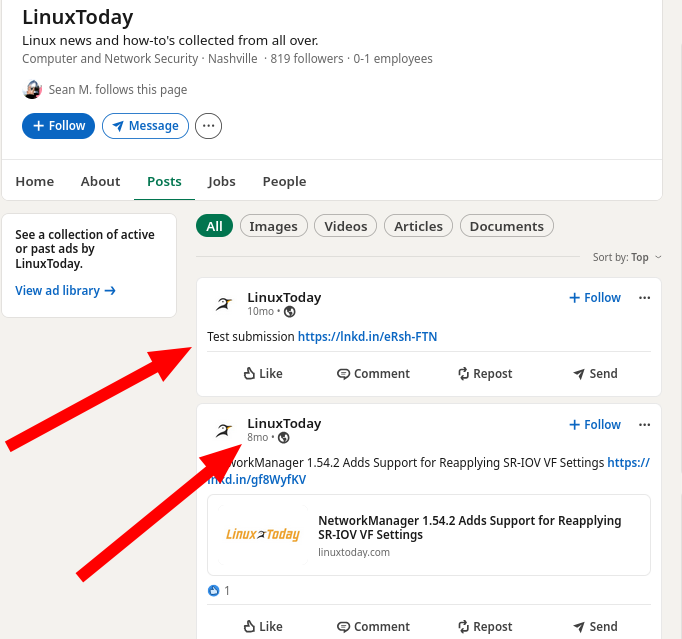Click 0-1 employees text
The image size is (682, 639).
[x=393, y=59]
